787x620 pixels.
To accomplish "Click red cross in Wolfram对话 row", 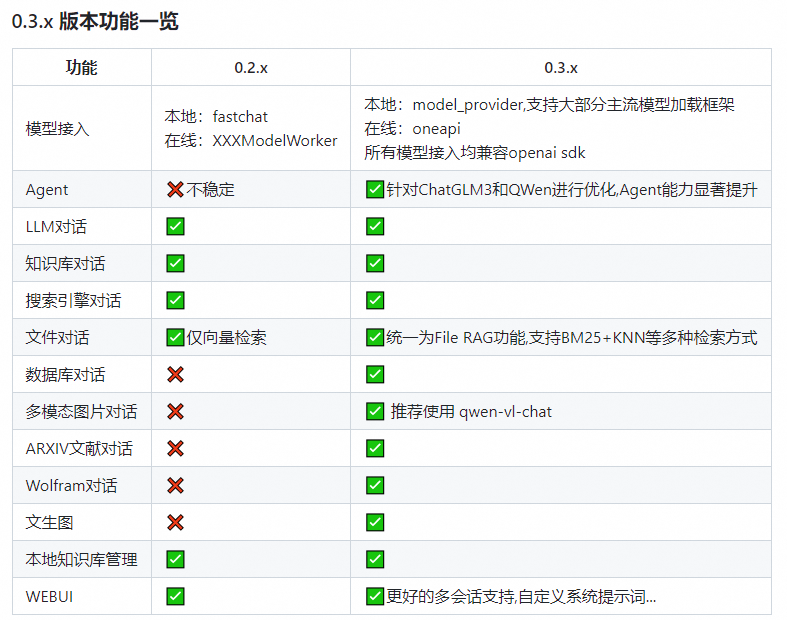I will [x=175, y=485].
